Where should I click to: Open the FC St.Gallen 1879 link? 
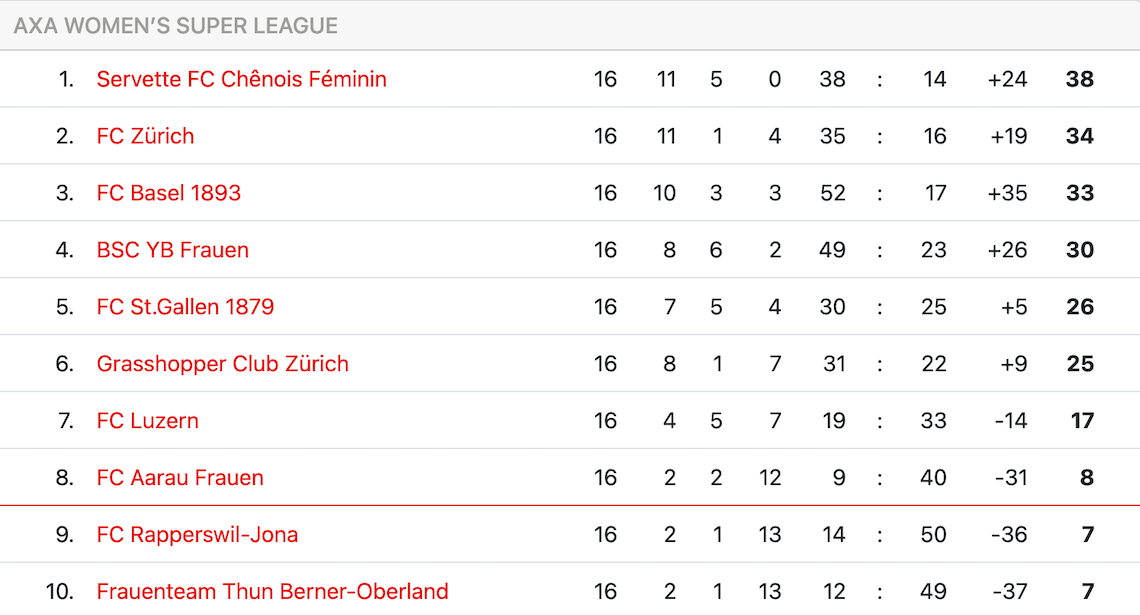pos(185,307)
